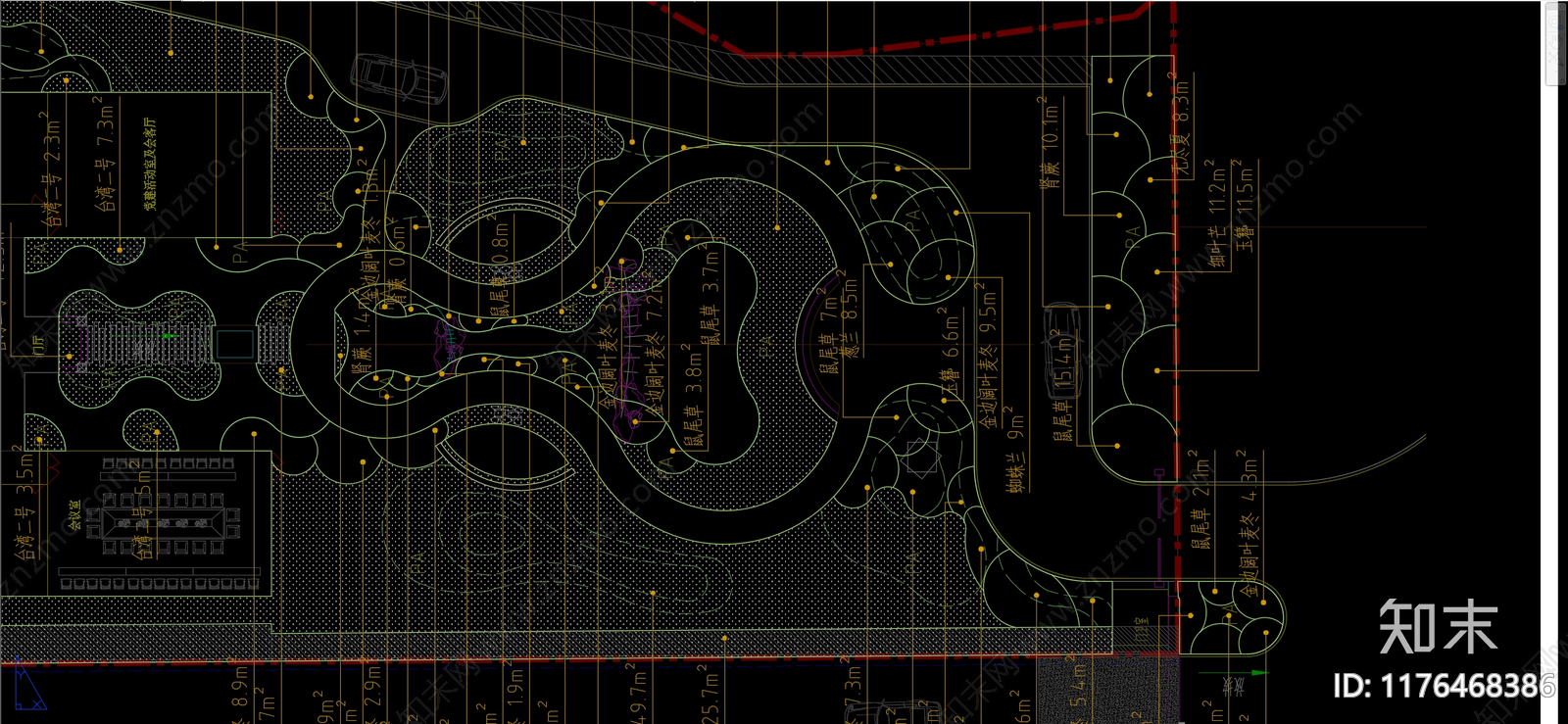Viewport: 1568px width, 724px height.
Task: Select the 台湾二号 3.5m² label
Action: (x=24, y=504)
